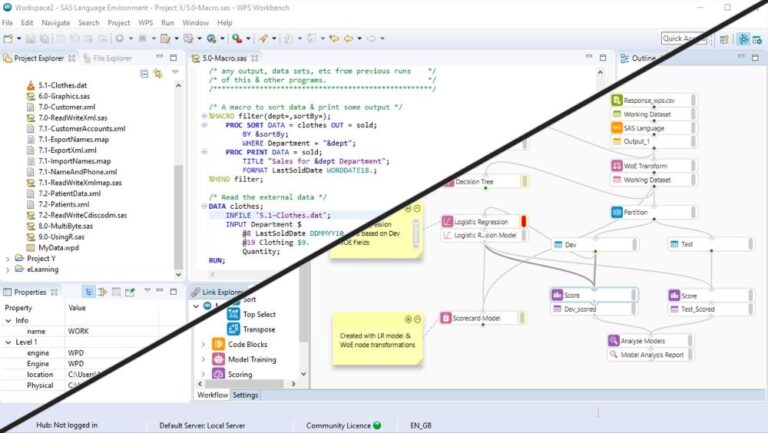Click the yellow note about LR model

pos(377,340)
